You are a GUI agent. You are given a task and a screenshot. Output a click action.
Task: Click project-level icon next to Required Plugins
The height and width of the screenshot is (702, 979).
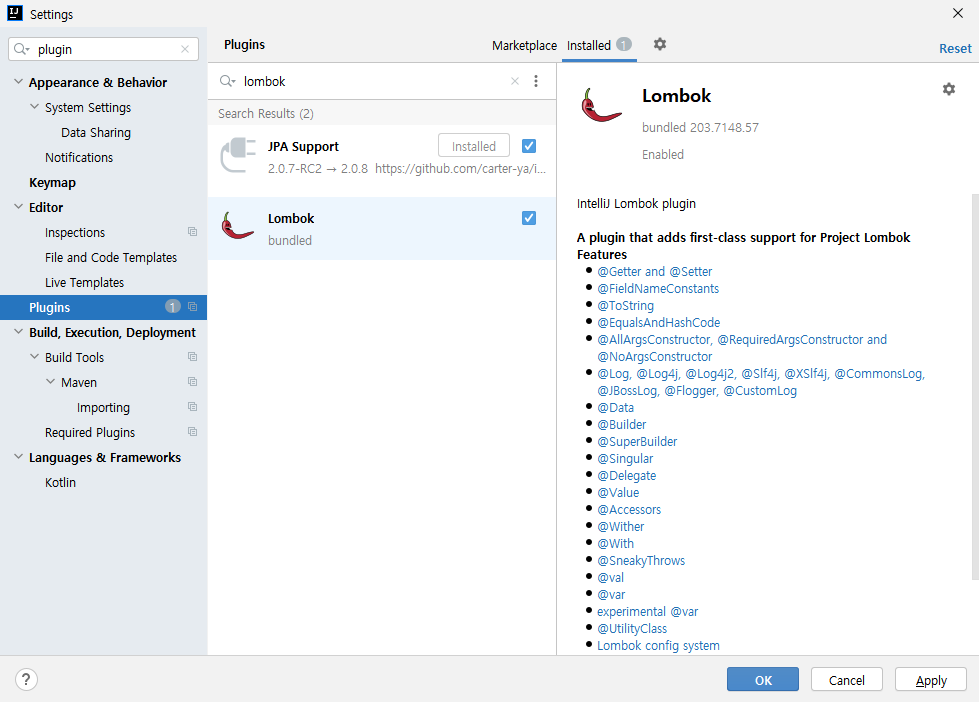point(192,432)
